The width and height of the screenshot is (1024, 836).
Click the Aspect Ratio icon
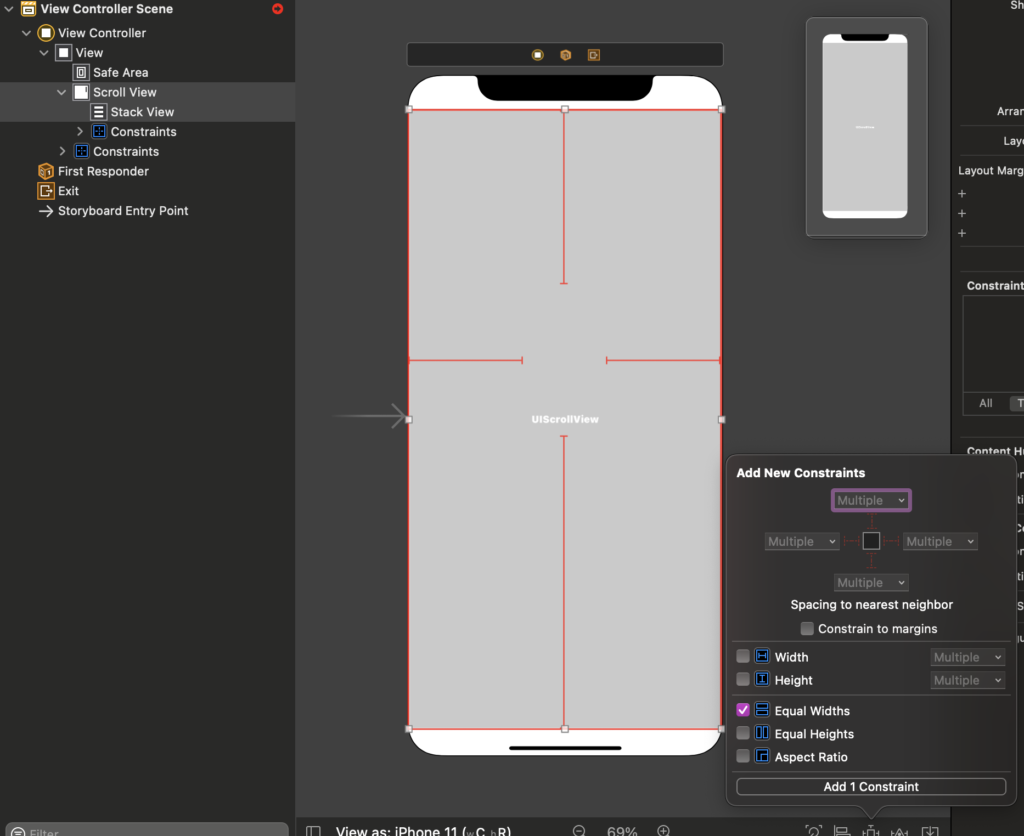[x=761, y=756]
